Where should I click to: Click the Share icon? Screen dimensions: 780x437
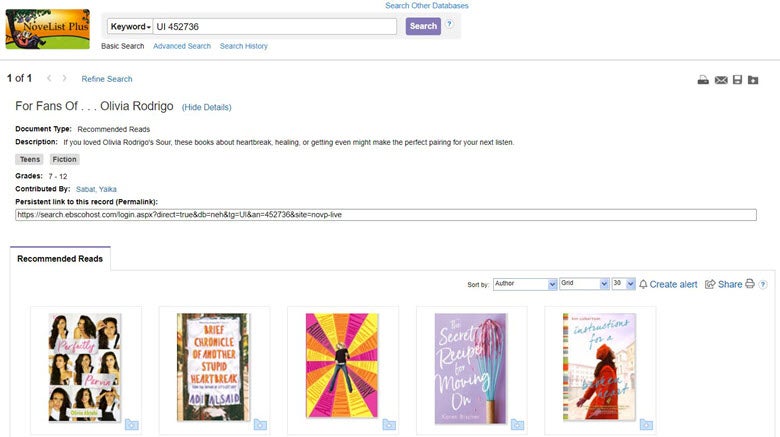click(x=710, y=284)
